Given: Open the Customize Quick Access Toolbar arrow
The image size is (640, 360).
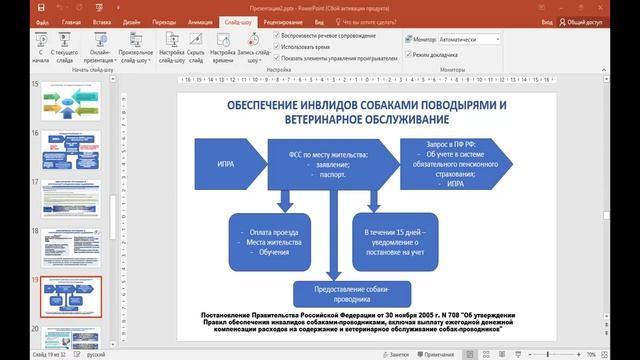Looking at the screenshot, I should (x=118, y=8).
